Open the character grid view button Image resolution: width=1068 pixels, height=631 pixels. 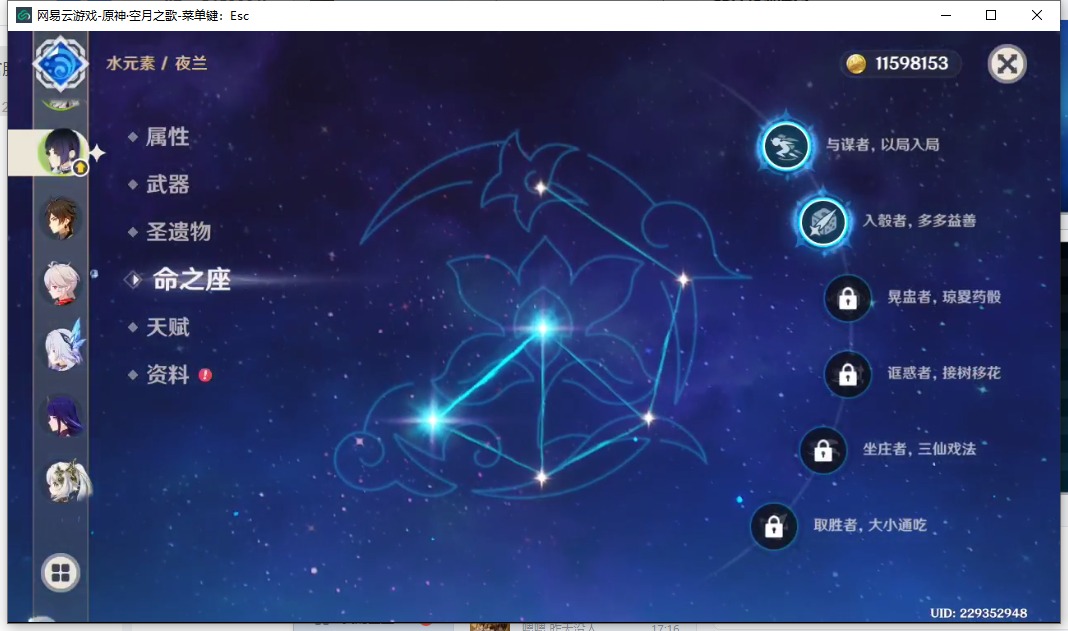(x=61, y=572)
